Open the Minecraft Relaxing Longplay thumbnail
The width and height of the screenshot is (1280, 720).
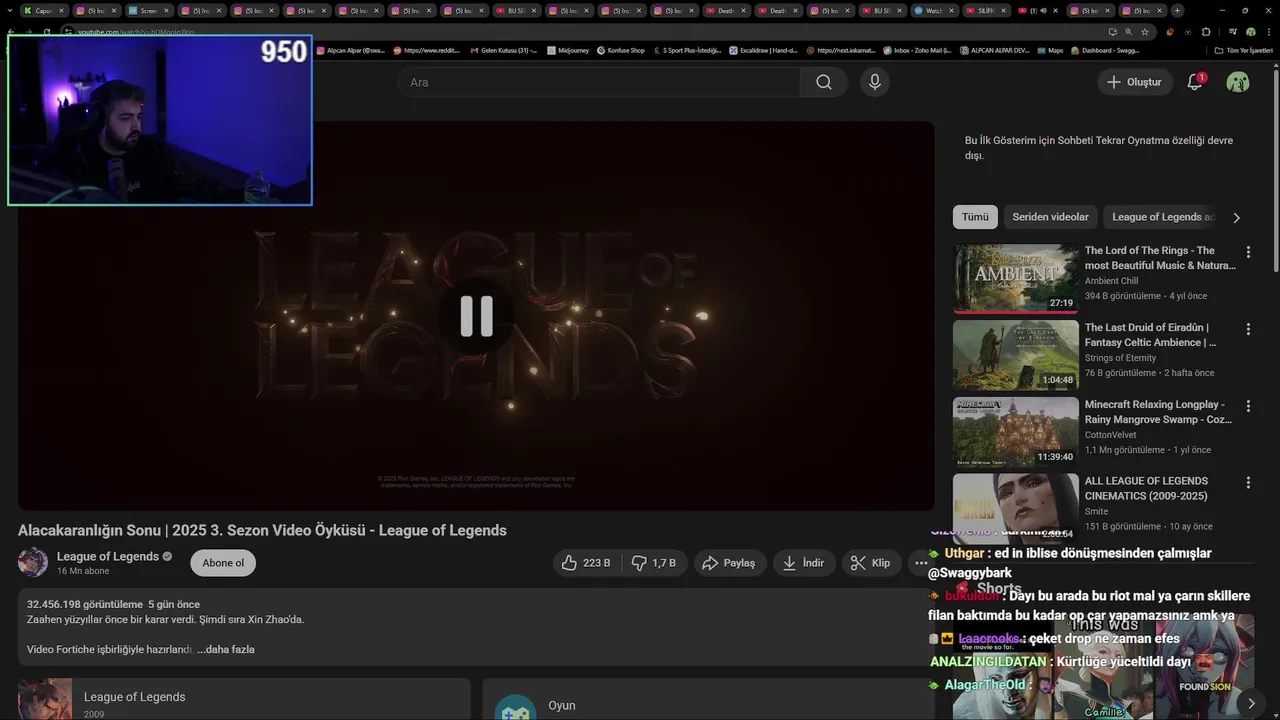pos(1015,432)
